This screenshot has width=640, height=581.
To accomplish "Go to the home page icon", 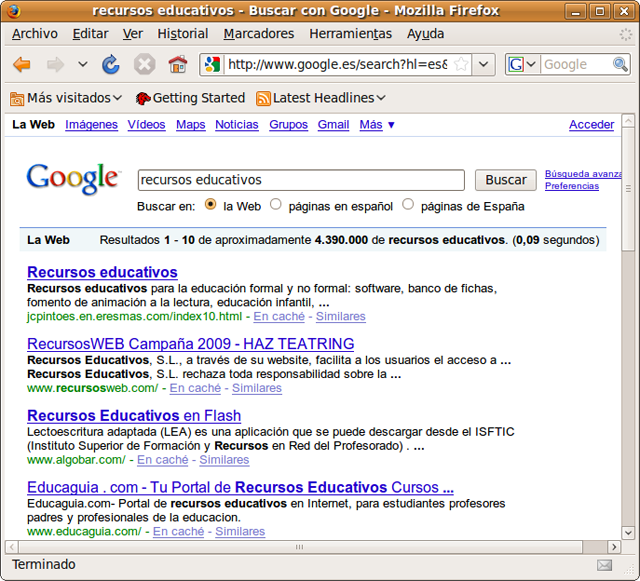I will (x=178, y=65).
